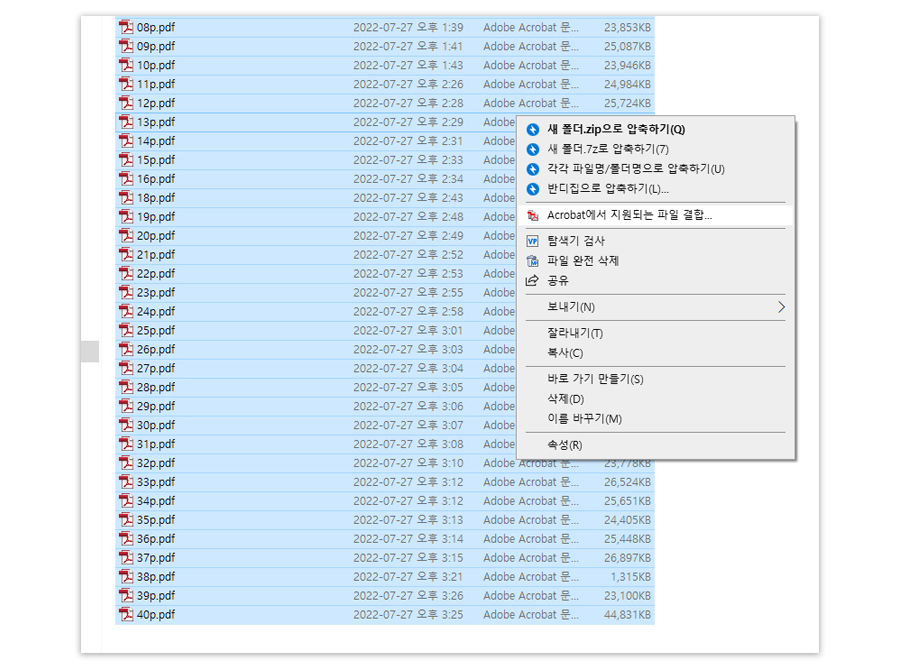This screenshot has width=900, height=669.
Task: Select file name 14p.pdf
Action: point(156,141)
